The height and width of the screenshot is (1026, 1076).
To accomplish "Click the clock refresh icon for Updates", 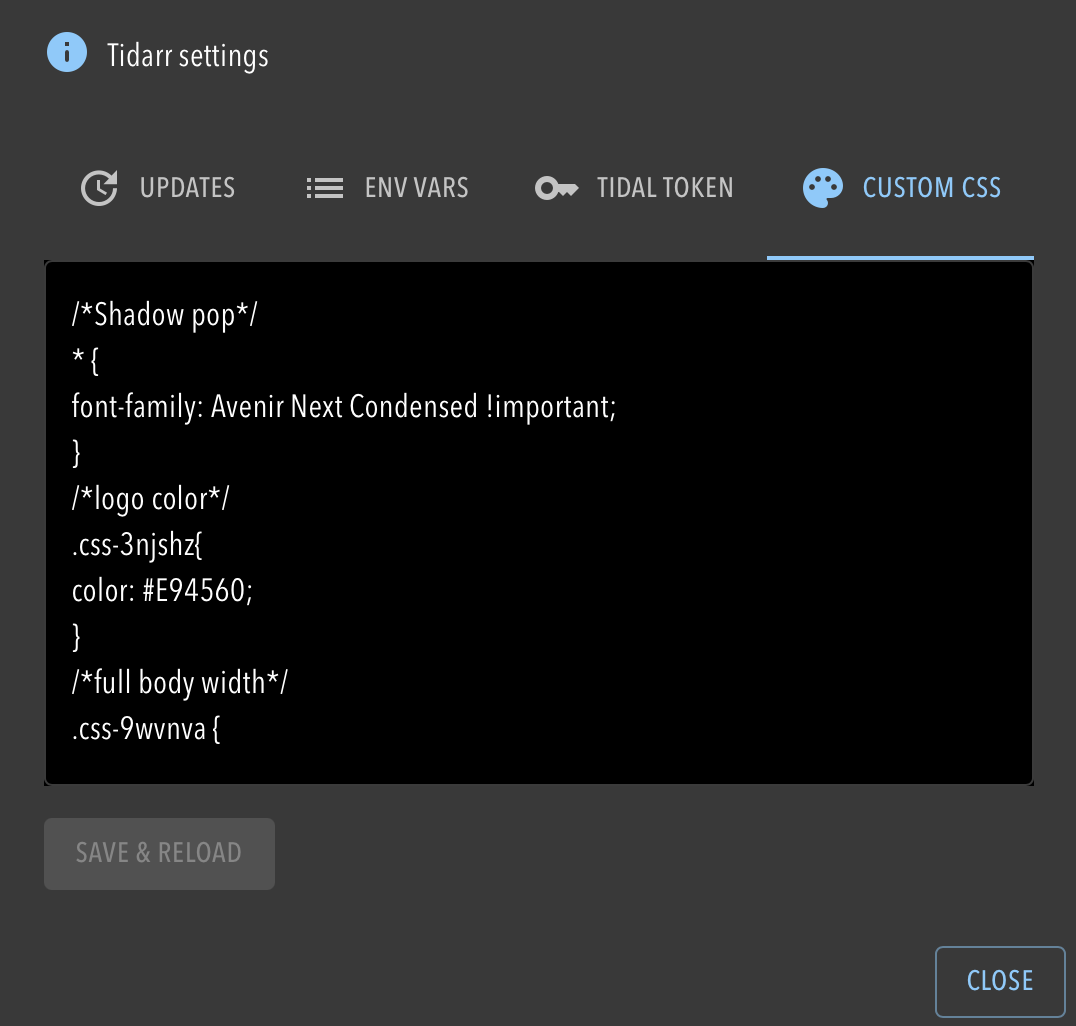I will (99, 188).
